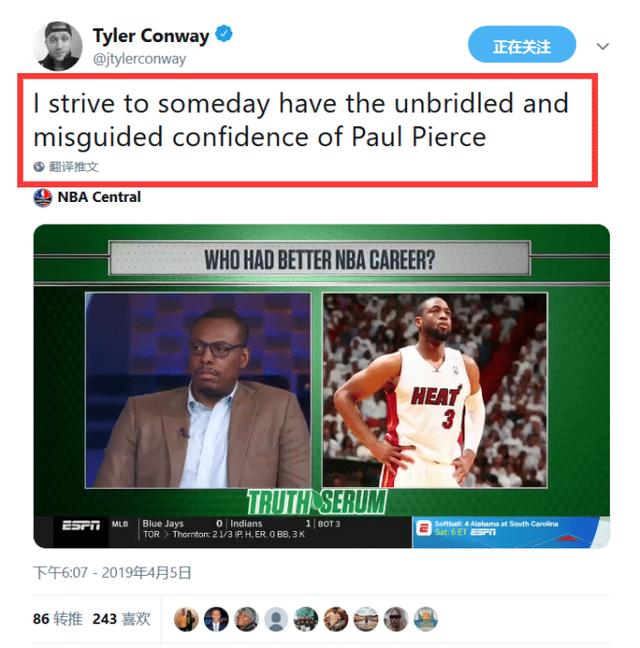Click the first liker's avatar

click(186, 619)
